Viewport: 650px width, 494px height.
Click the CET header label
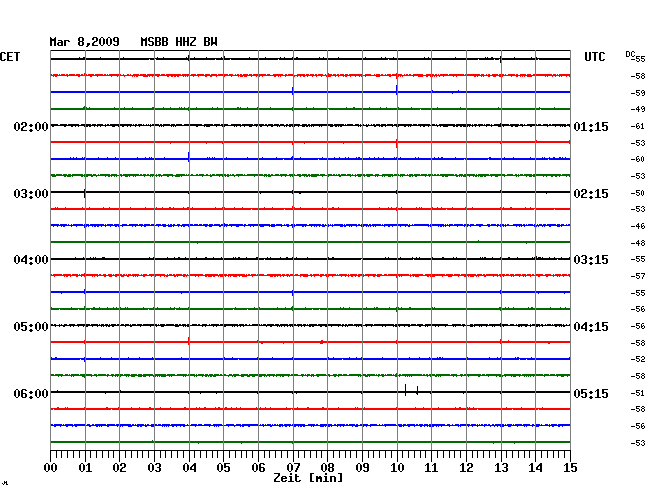coord(10,57)
